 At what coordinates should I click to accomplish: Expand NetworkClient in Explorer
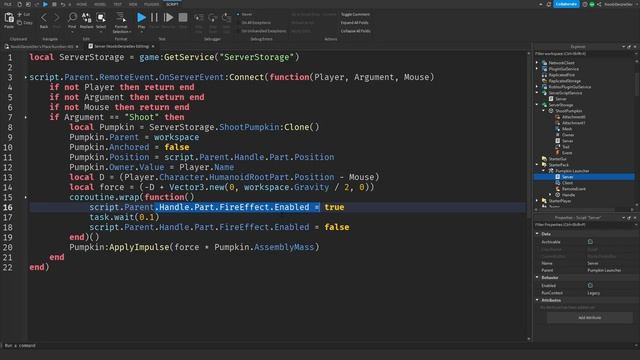pos(537,63)
